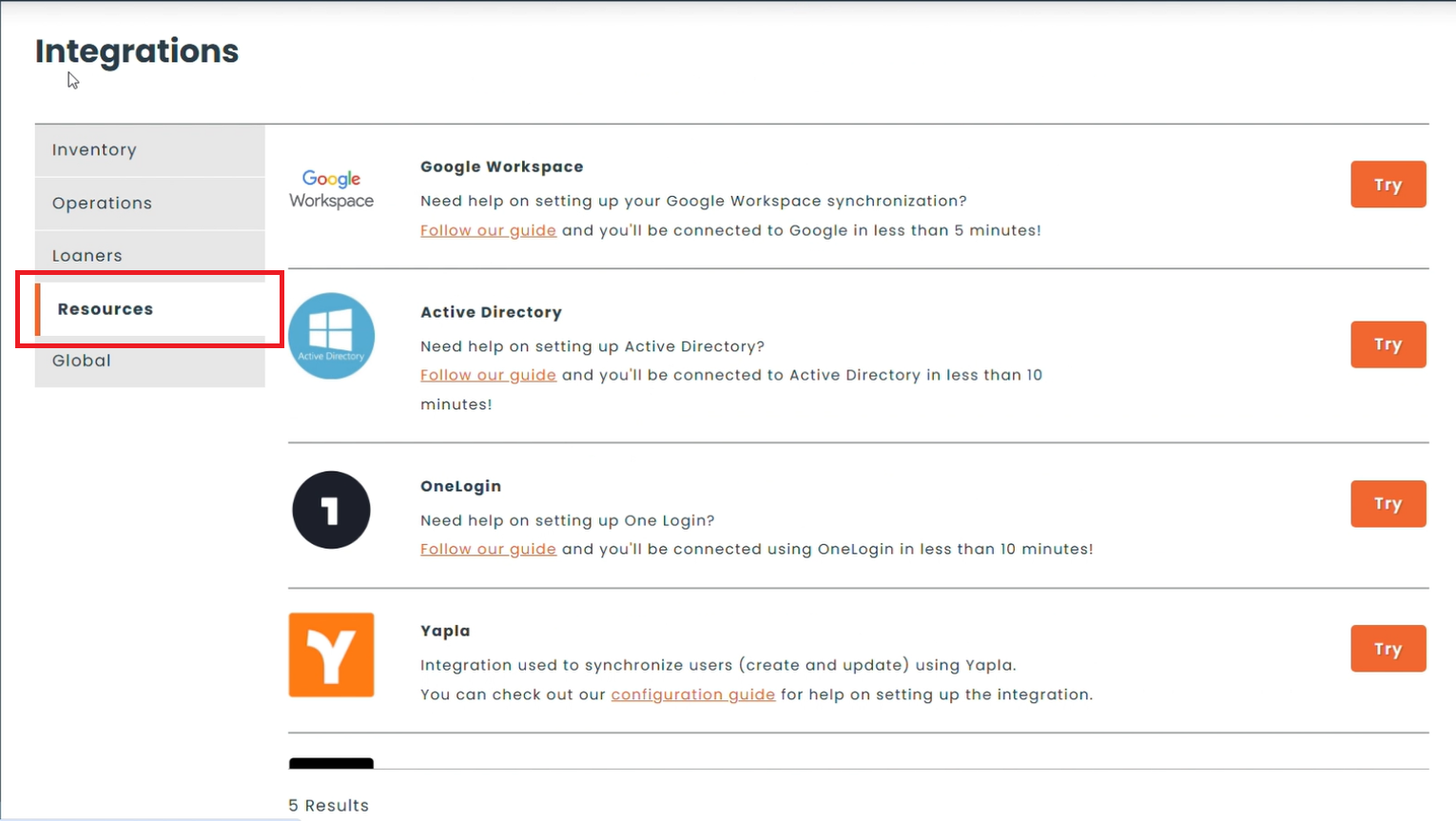Viewport: 1456px width, 821px height.
Task: Try the Yapla integration
Action: (x=1388, y=649)
